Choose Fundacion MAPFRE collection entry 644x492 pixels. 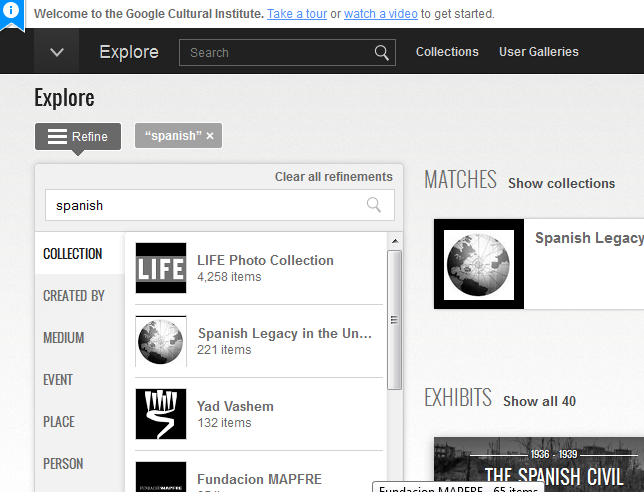coord(259,472)
